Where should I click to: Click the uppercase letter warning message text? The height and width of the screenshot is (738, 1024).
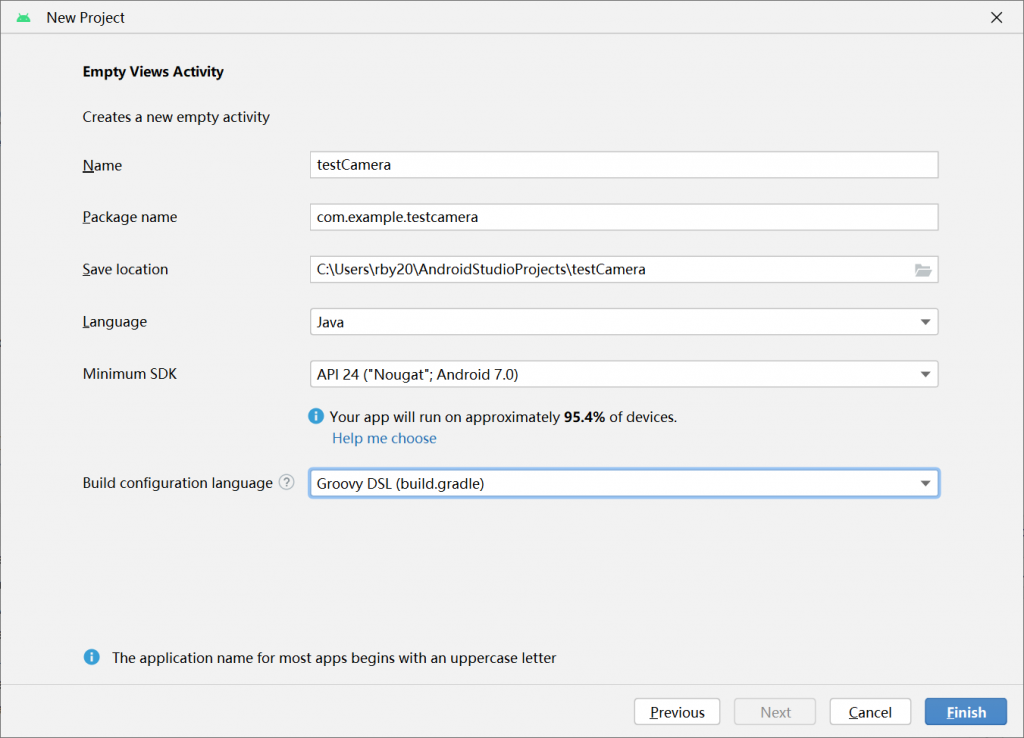click(334, 658)
